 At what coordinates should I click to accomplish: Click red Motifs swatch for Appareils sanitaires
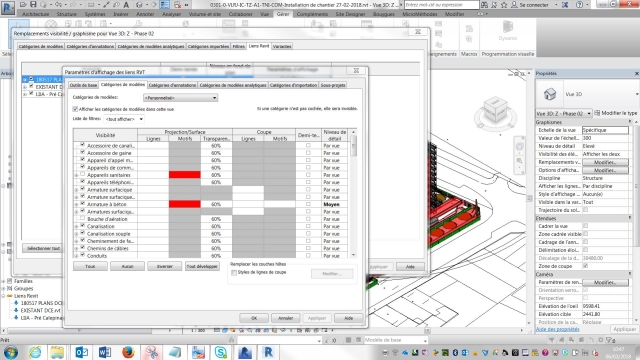(184, 175)
